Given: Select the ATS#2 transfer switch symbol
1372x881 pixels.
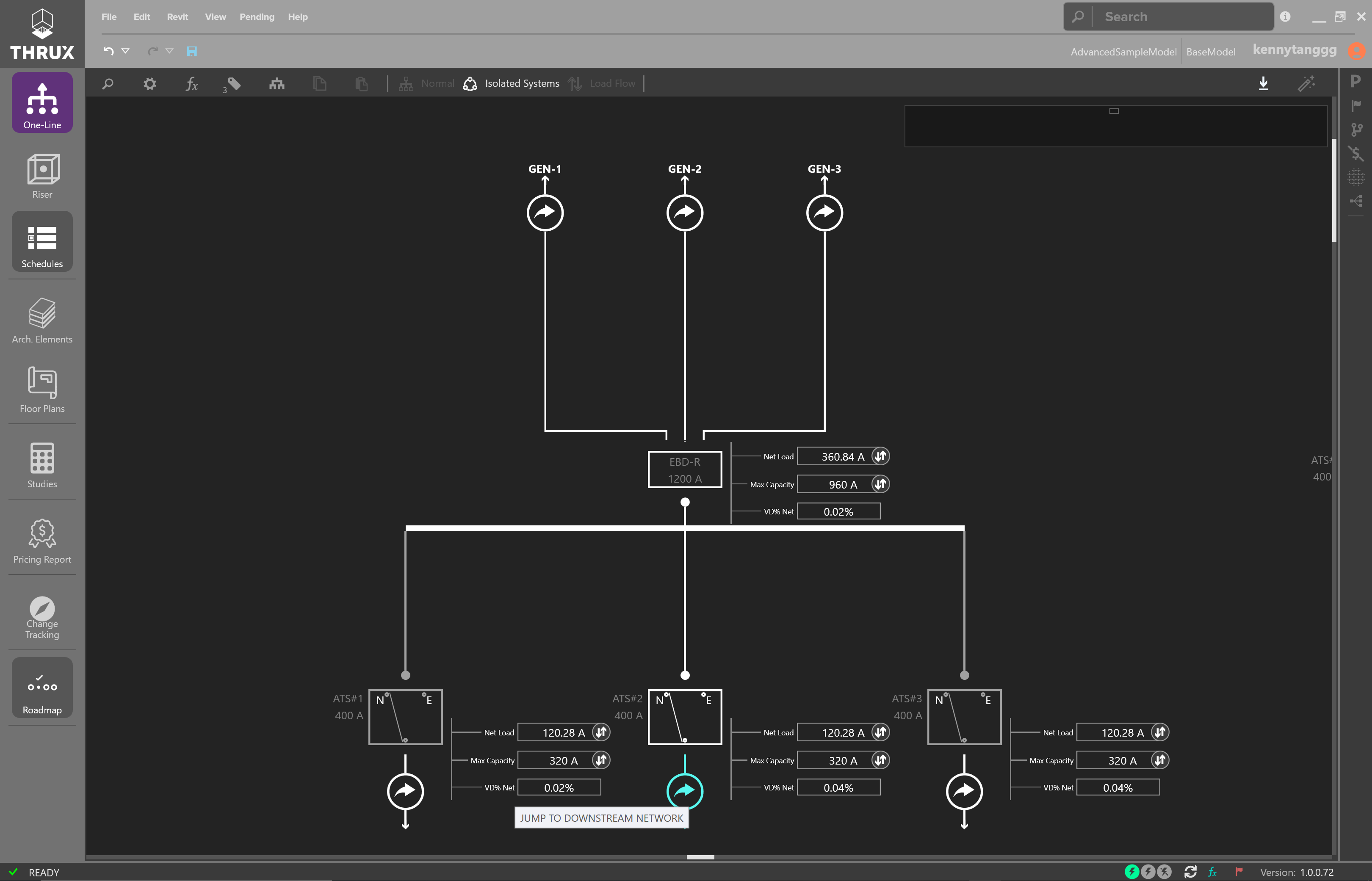Looking at the screenshot, I should click(685, 717).
